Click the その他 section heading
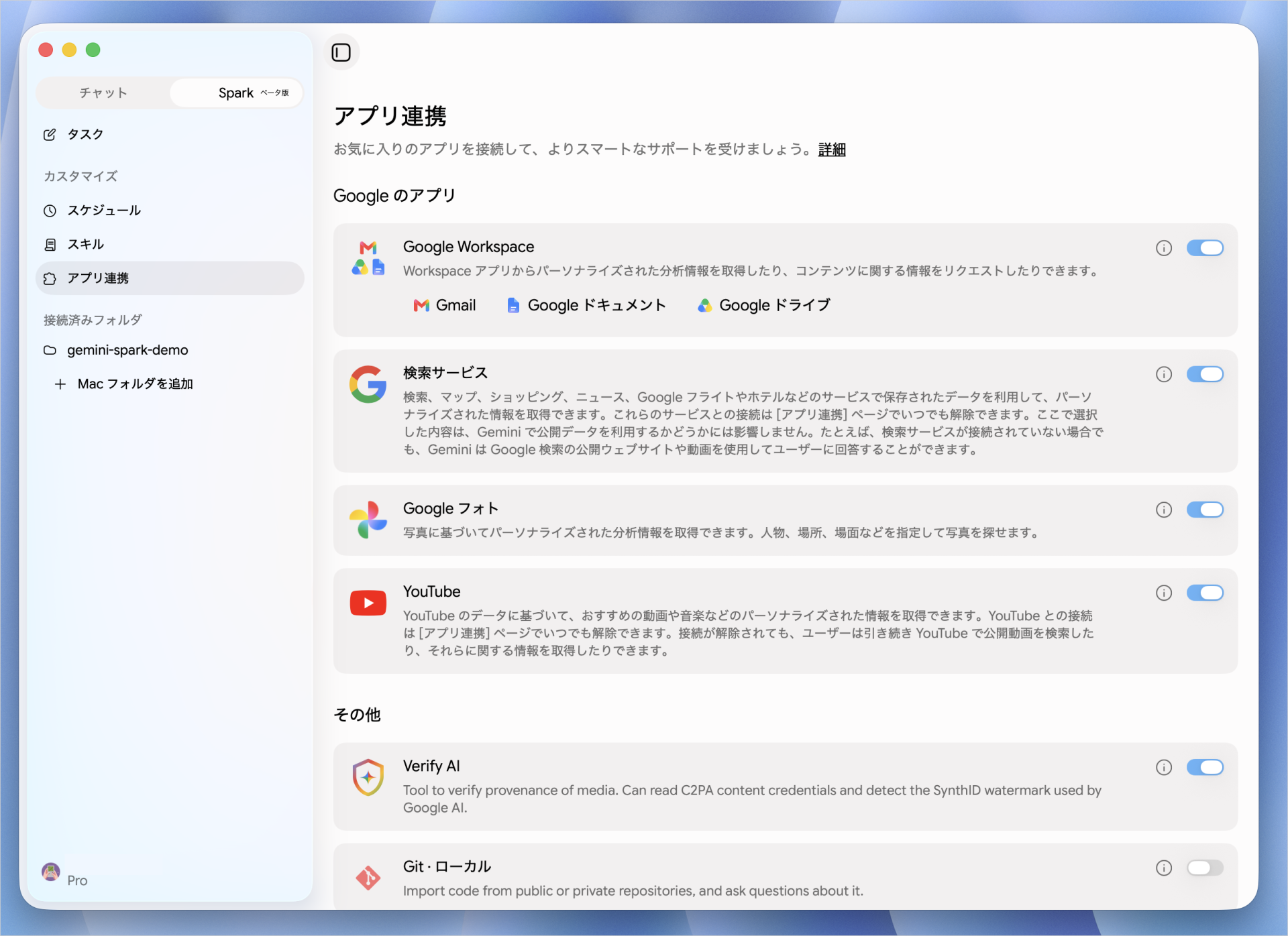Viewport: 1288px width, 936px height. coord(357,715)
